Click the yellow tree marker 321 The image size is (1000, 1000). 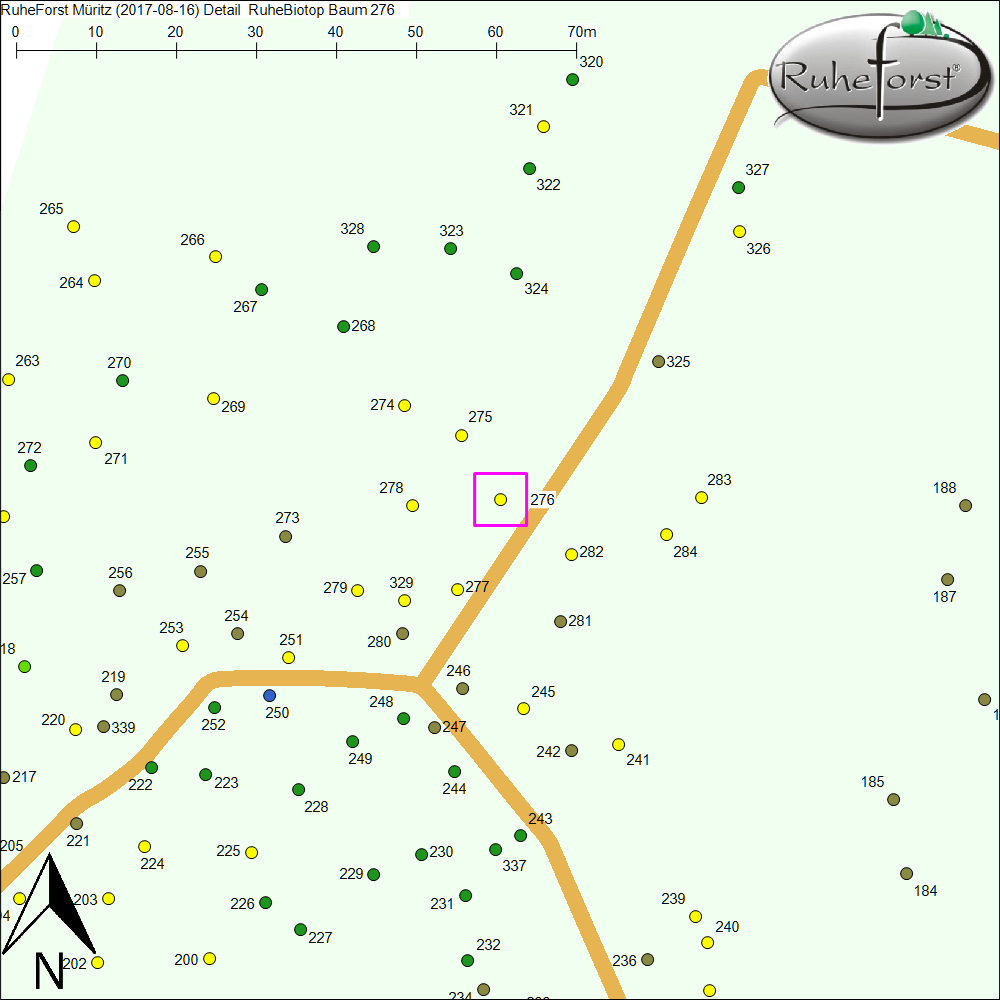pyautogui.click(x=543, y=126)
